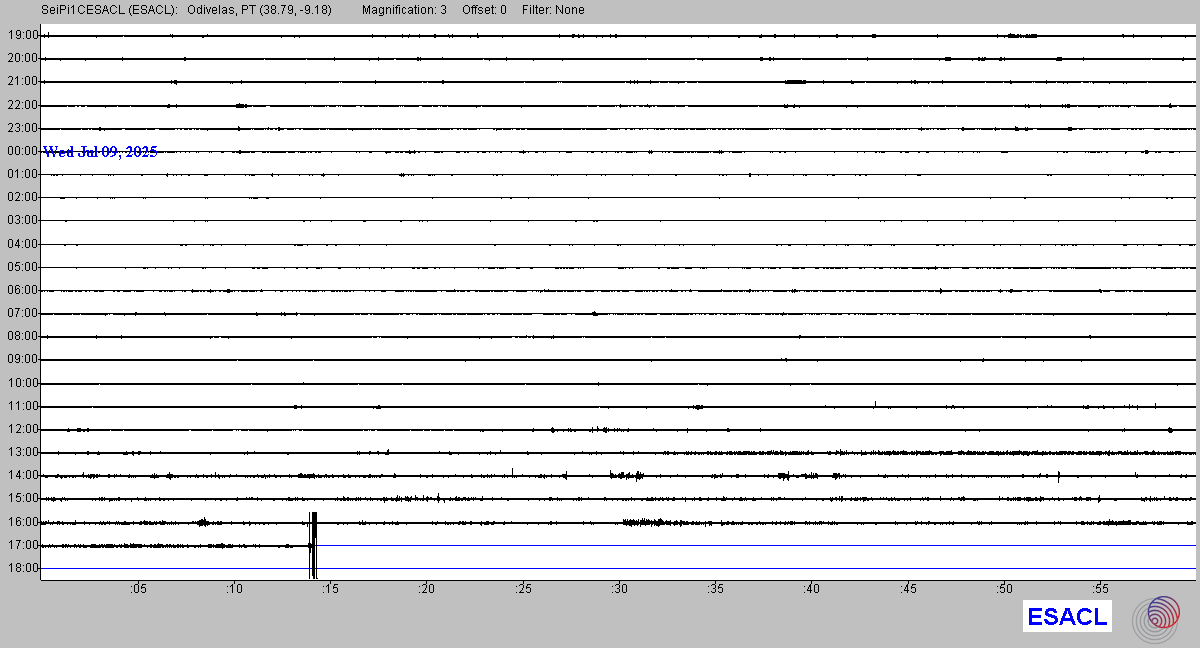Click the :05 minute axis marker

click(x=137, y=589)
